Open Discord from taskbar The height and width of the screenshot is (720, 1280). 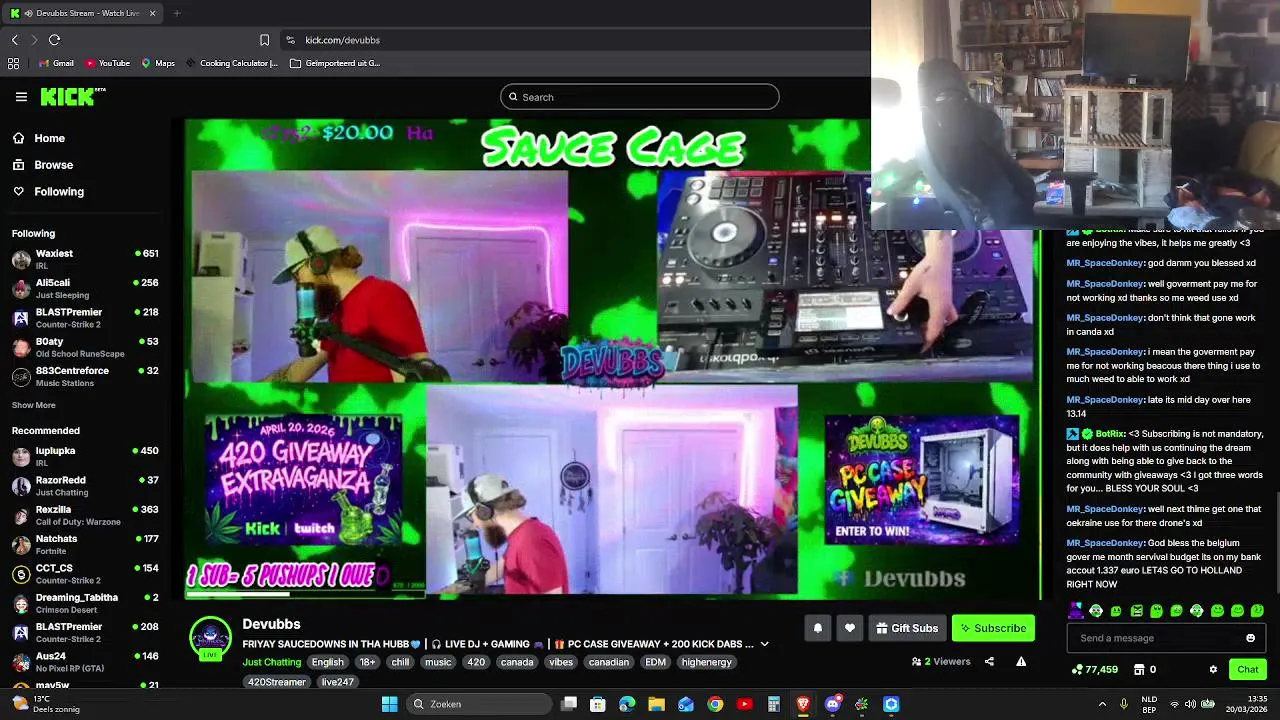click(x=832, y=704)
